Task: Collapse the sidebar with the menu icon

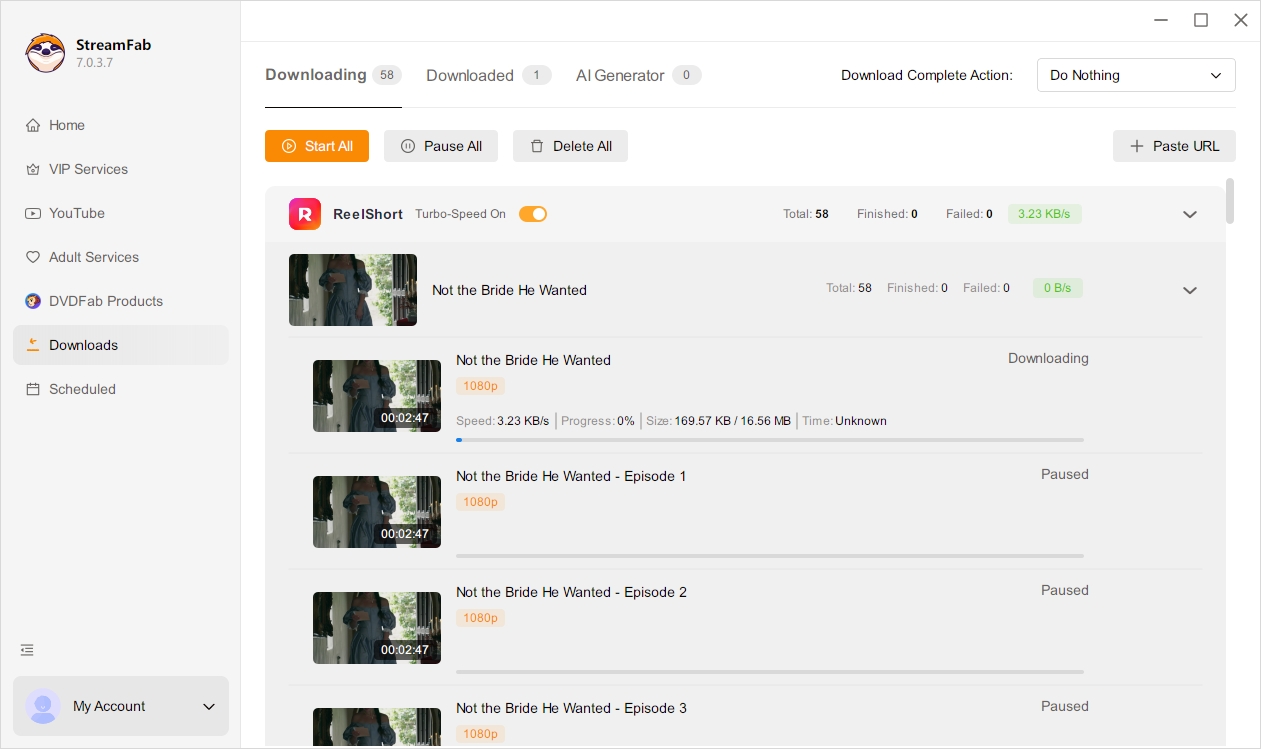Action: click(x=27, y=650)
